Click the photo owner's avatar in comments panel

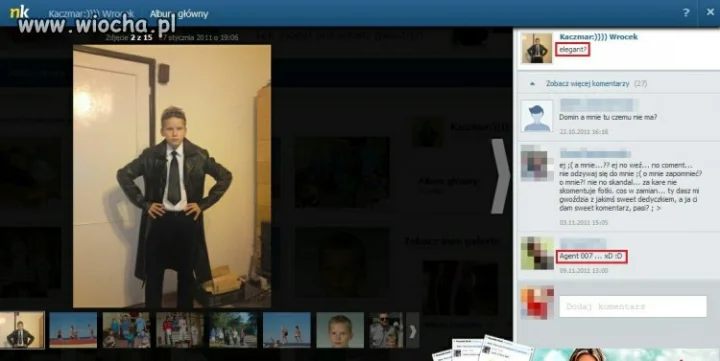coord(536,48)
